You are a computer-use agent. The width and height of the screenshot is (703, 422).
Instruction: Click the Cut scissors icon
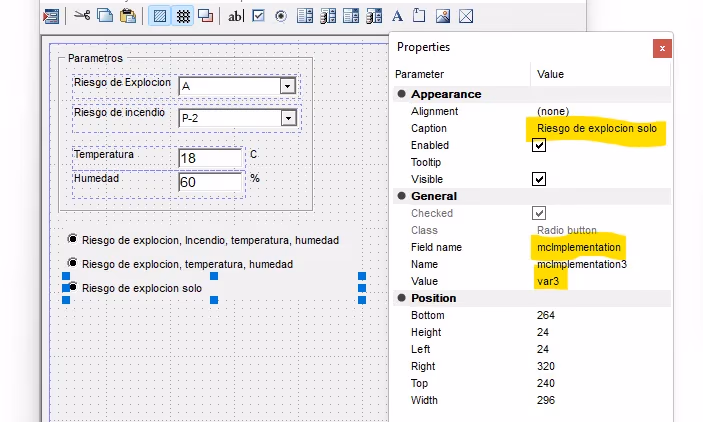tap(82, 16)
